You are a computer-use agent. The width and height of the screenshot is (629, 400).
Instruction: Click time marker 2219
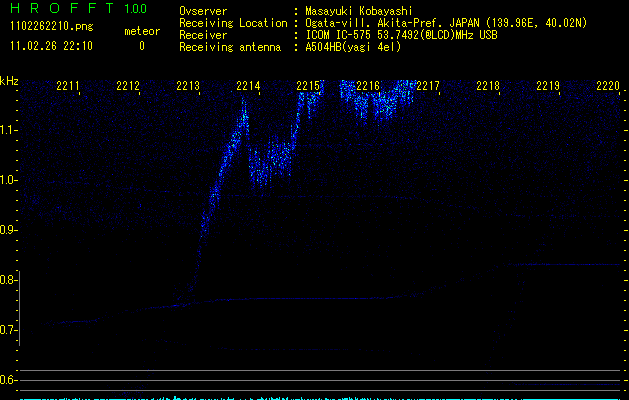[x=548, y=86]
